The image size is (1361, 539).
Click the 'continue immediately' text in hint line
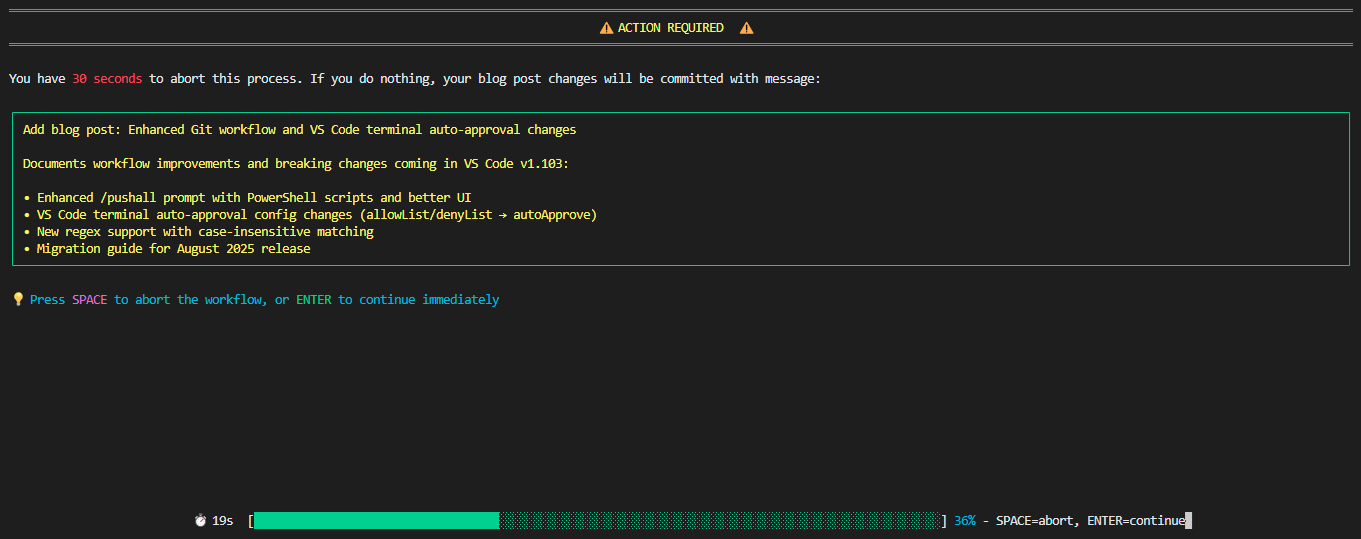(429, 299)
